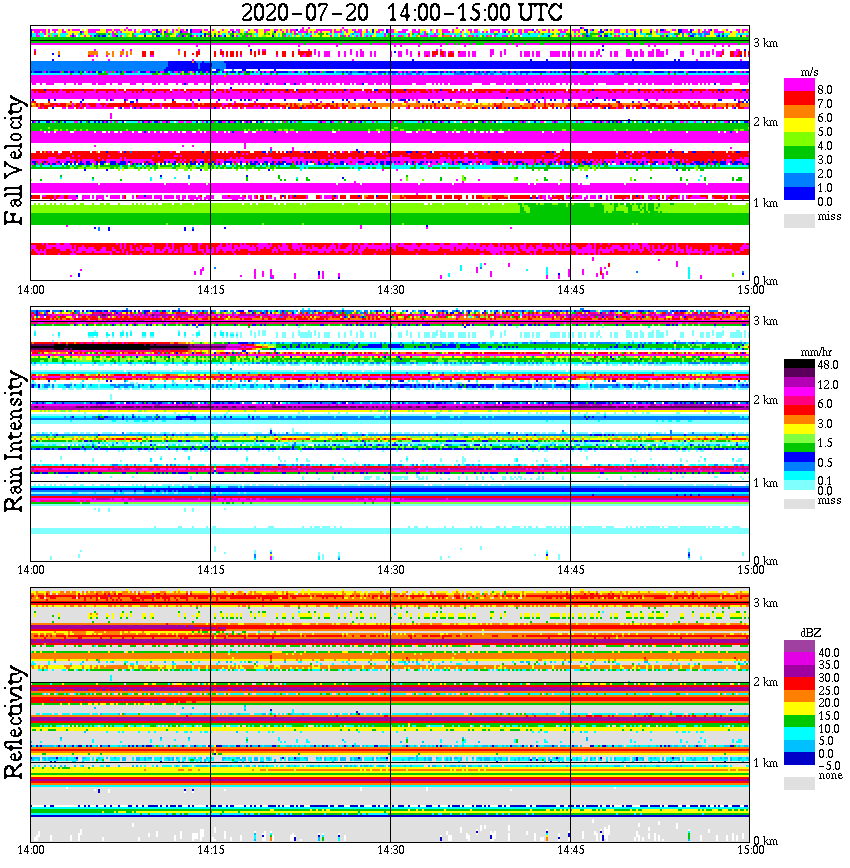Click the "none" label in Reflectivity legend

(x=830, y=775)
